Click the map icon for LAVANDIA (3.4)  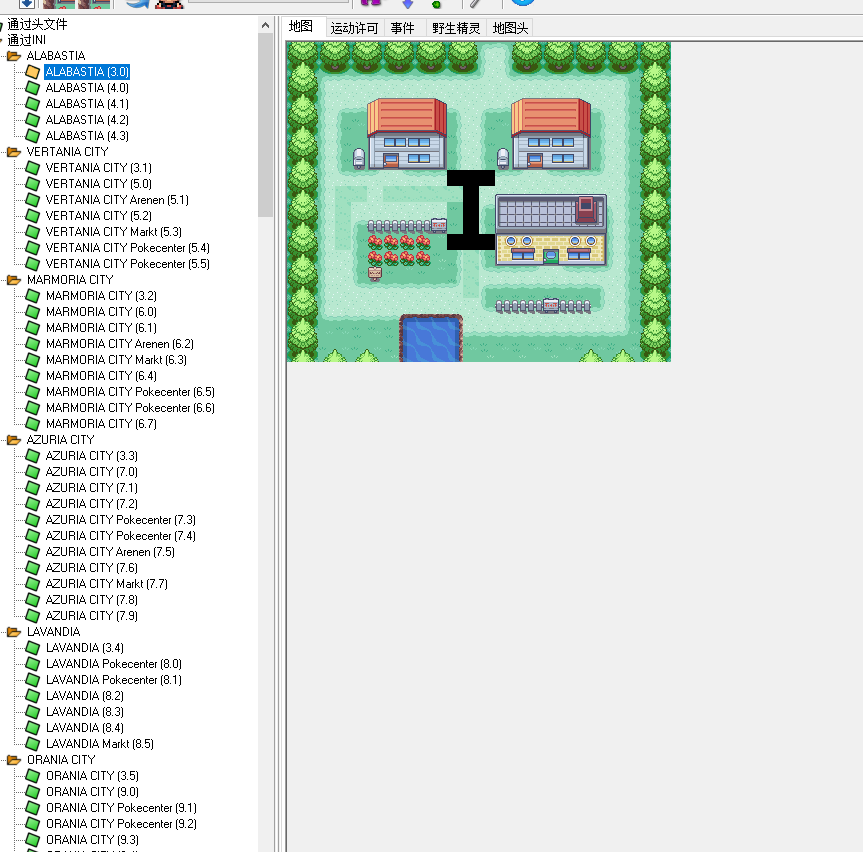point(32,648)
